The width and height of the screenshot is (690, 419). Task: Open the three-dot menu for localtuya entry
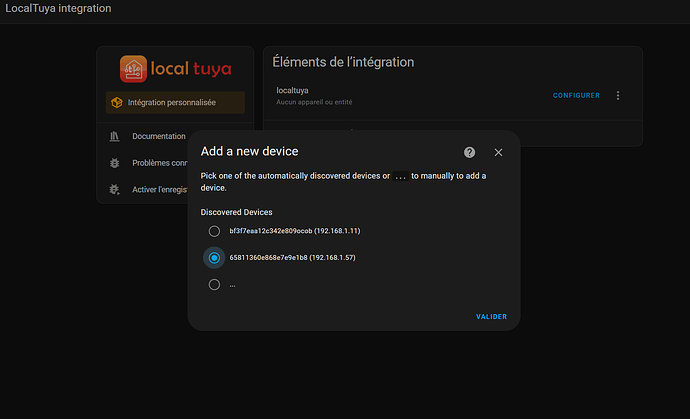pyautogui.click(x=618, y=96)
